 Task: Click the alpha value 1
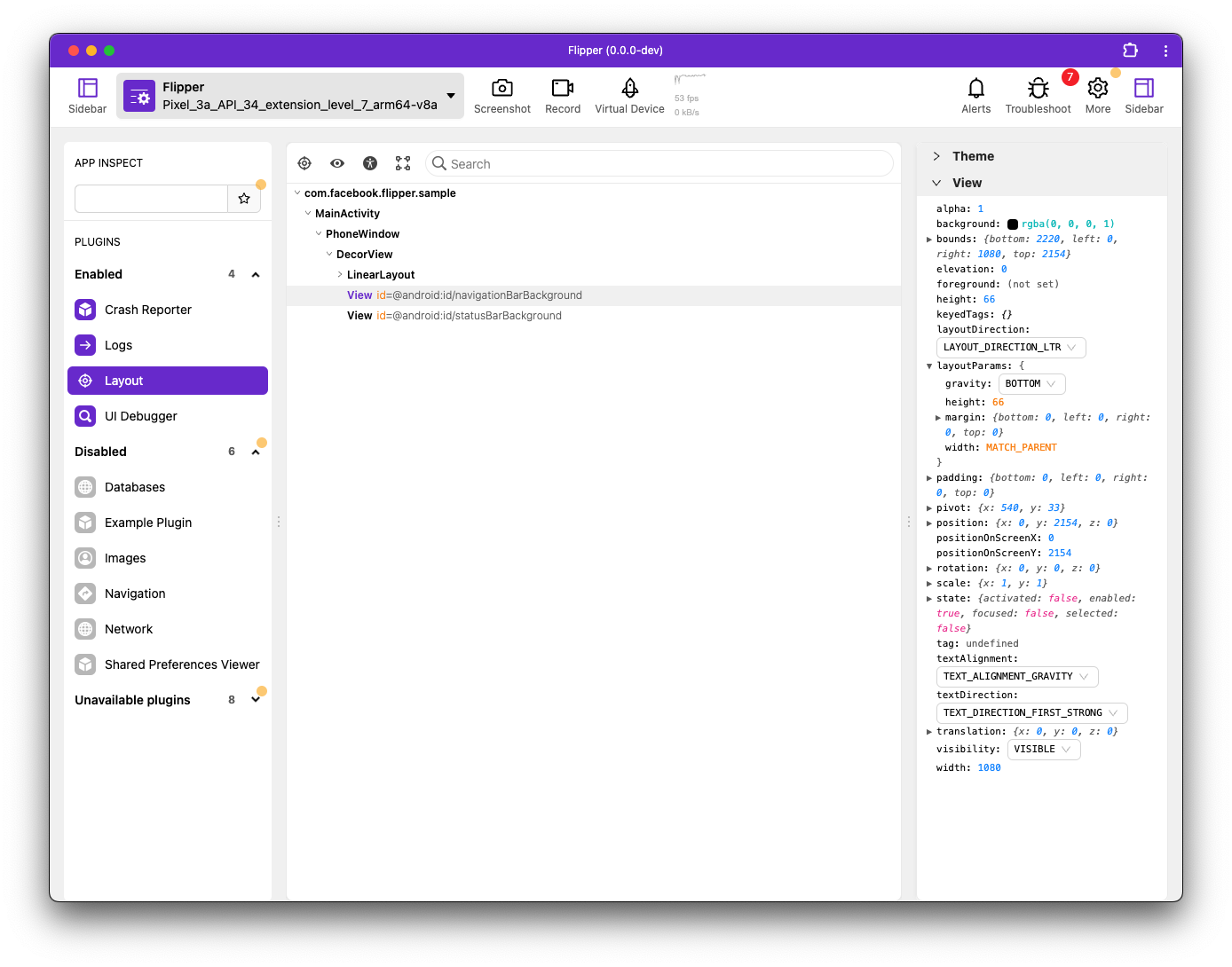point(981,209)
